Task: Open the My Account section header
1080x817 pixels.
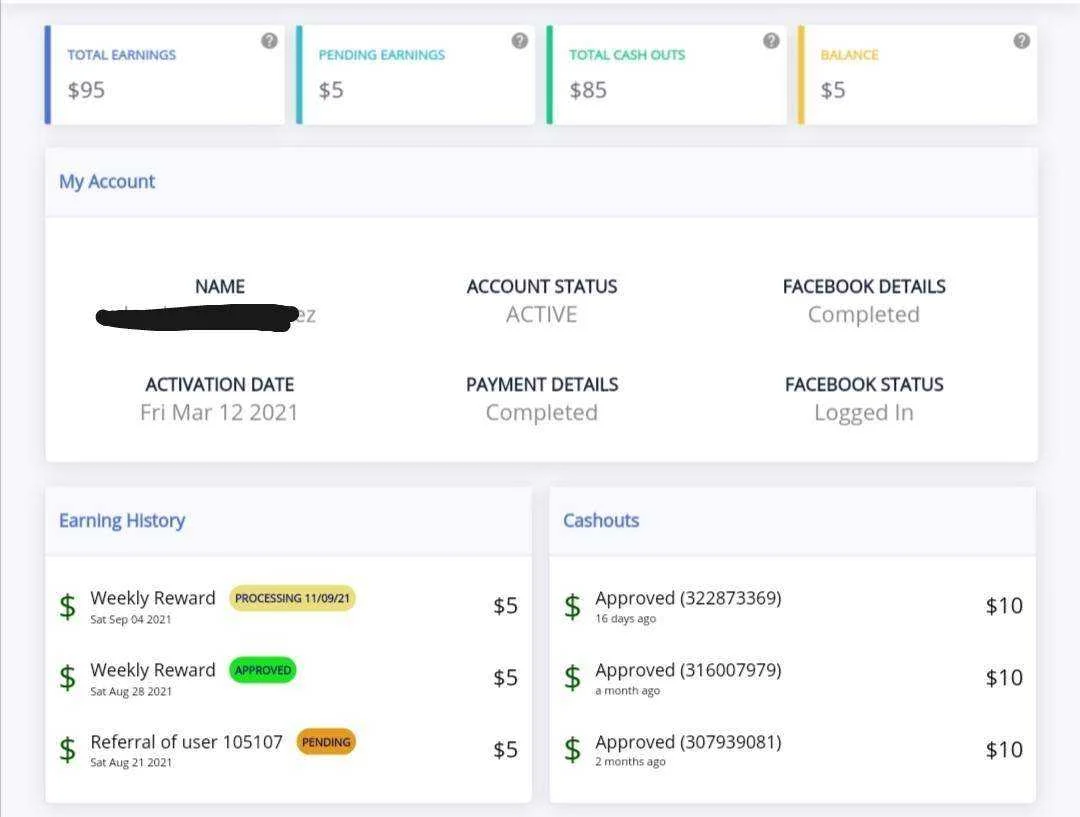Action: (x=107, y=181)
